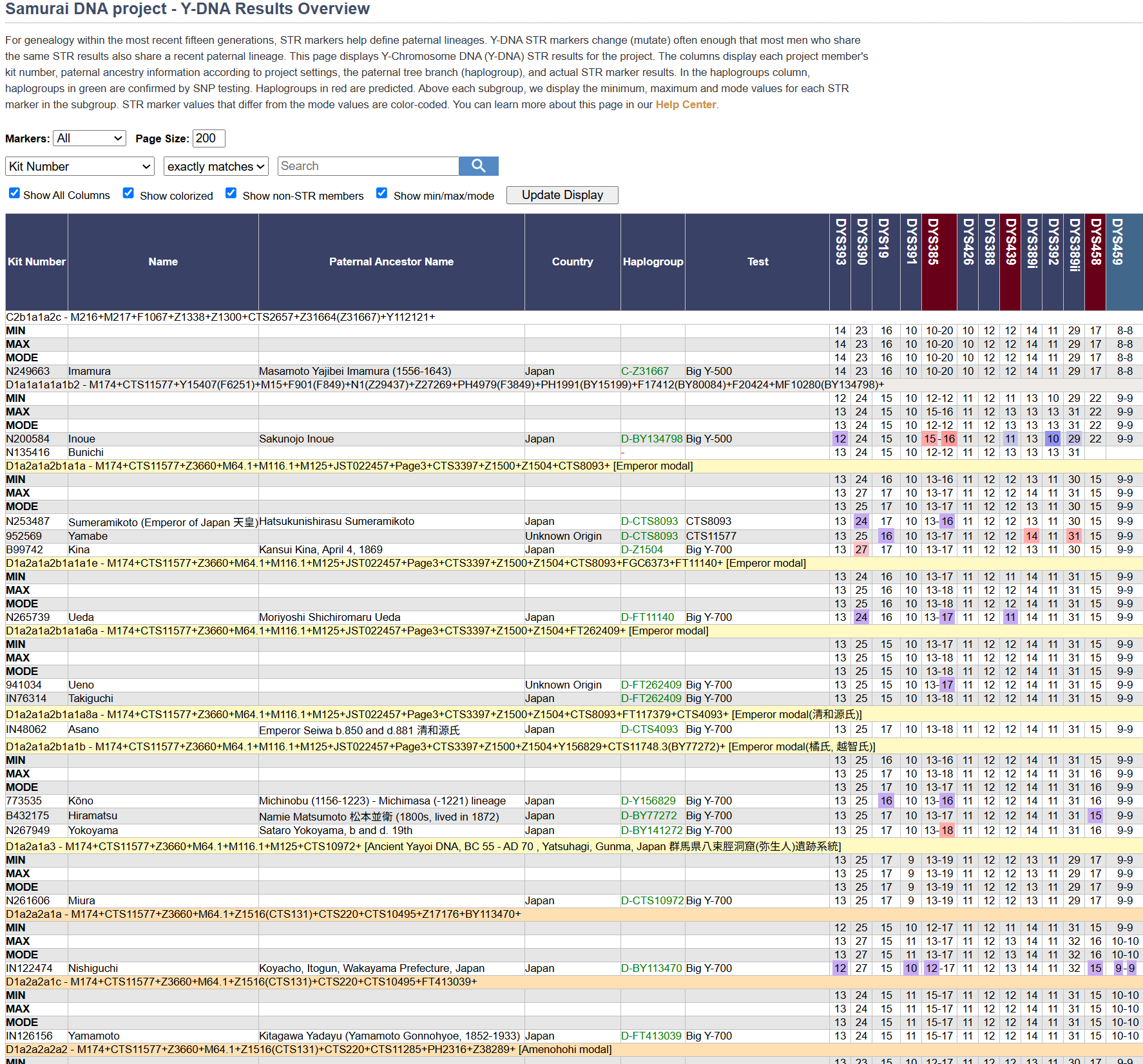This screenshot has height=1064, width=1143.
Task: Click the Paternal Ancestor Name header
Action: pos(391,261)
